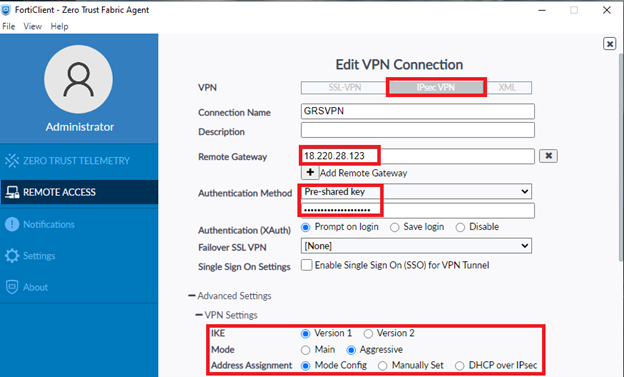
Task: Select Save login radio button
Action: [x=394, y=227]
